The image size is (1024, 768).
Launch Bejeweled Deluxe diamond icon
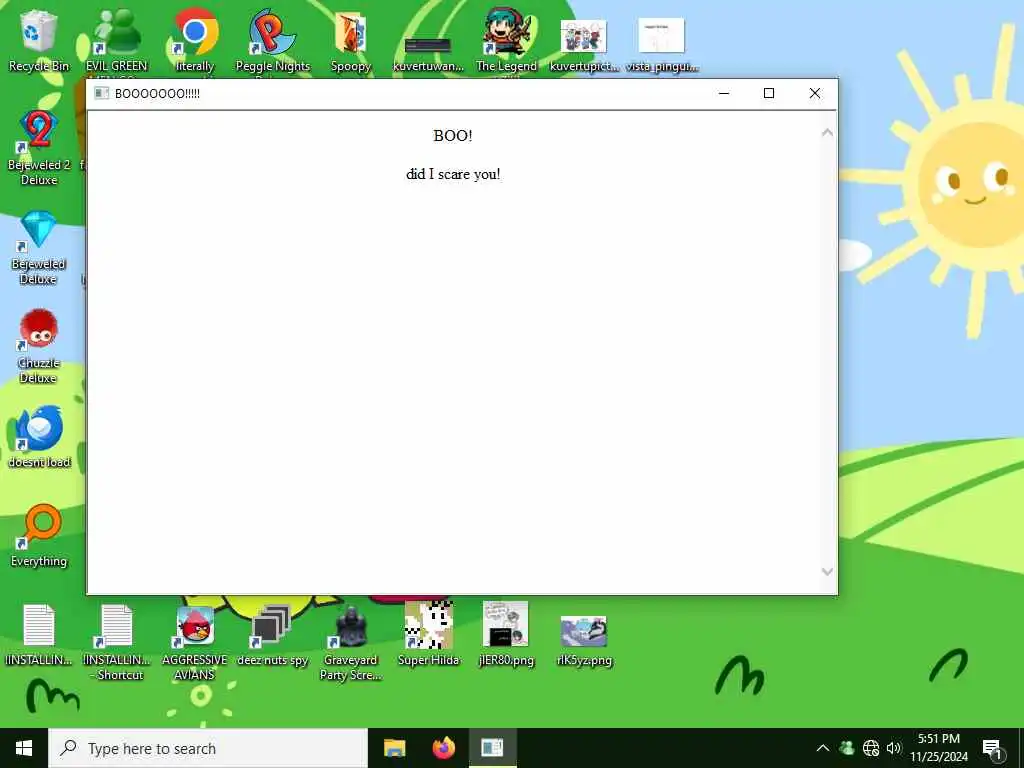click(39, 247)
